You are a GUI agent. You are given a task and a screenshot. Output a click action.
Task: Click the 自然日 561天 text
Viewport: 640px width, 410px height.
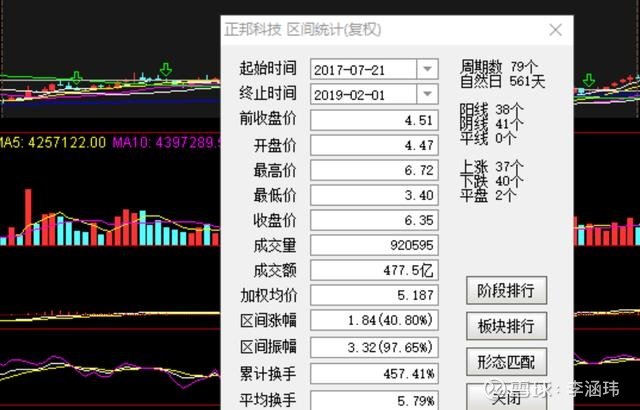pyautogui.click(x=502, y=81)
